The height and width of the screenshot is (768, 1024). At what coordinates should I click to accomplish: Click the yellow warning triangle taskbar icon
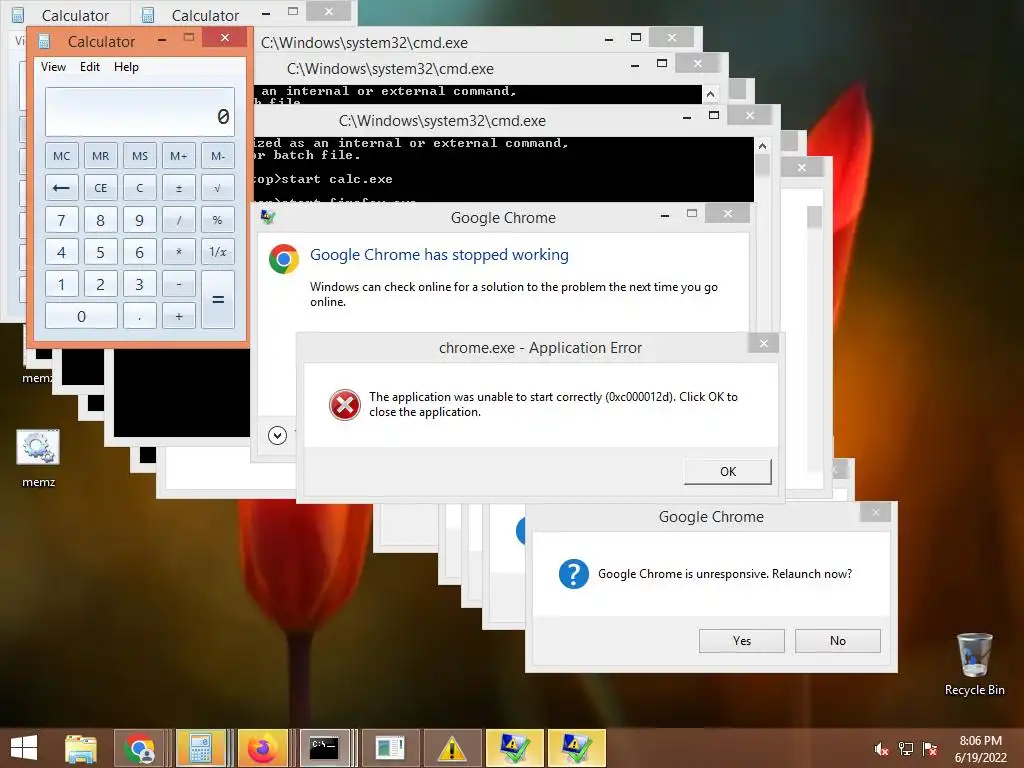click(452, 748)
